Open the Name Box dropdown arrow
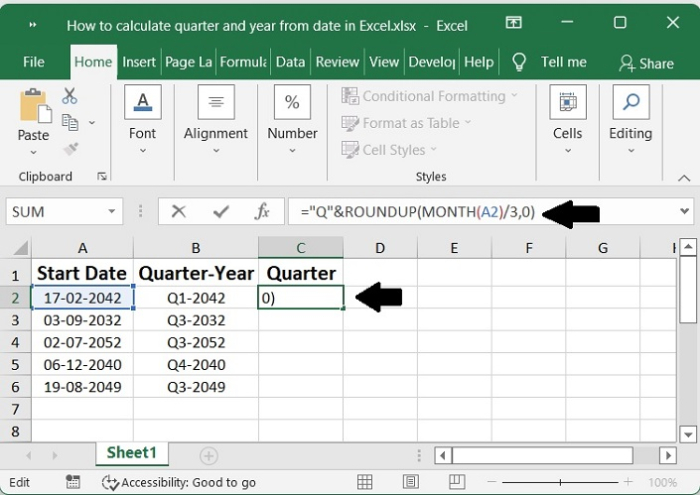 (x=112, y=212)
